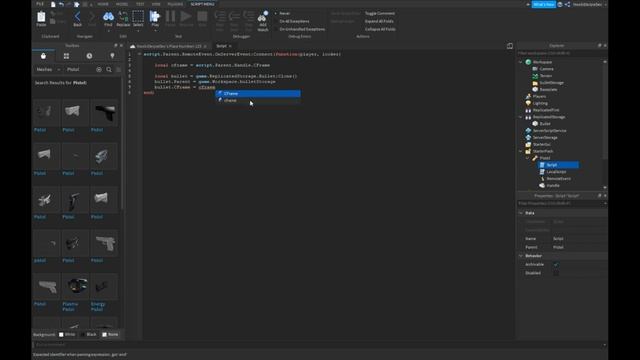Open the Toolbox Recent clock tab
The image size is (640, 360).
click(x=89, y=56)
